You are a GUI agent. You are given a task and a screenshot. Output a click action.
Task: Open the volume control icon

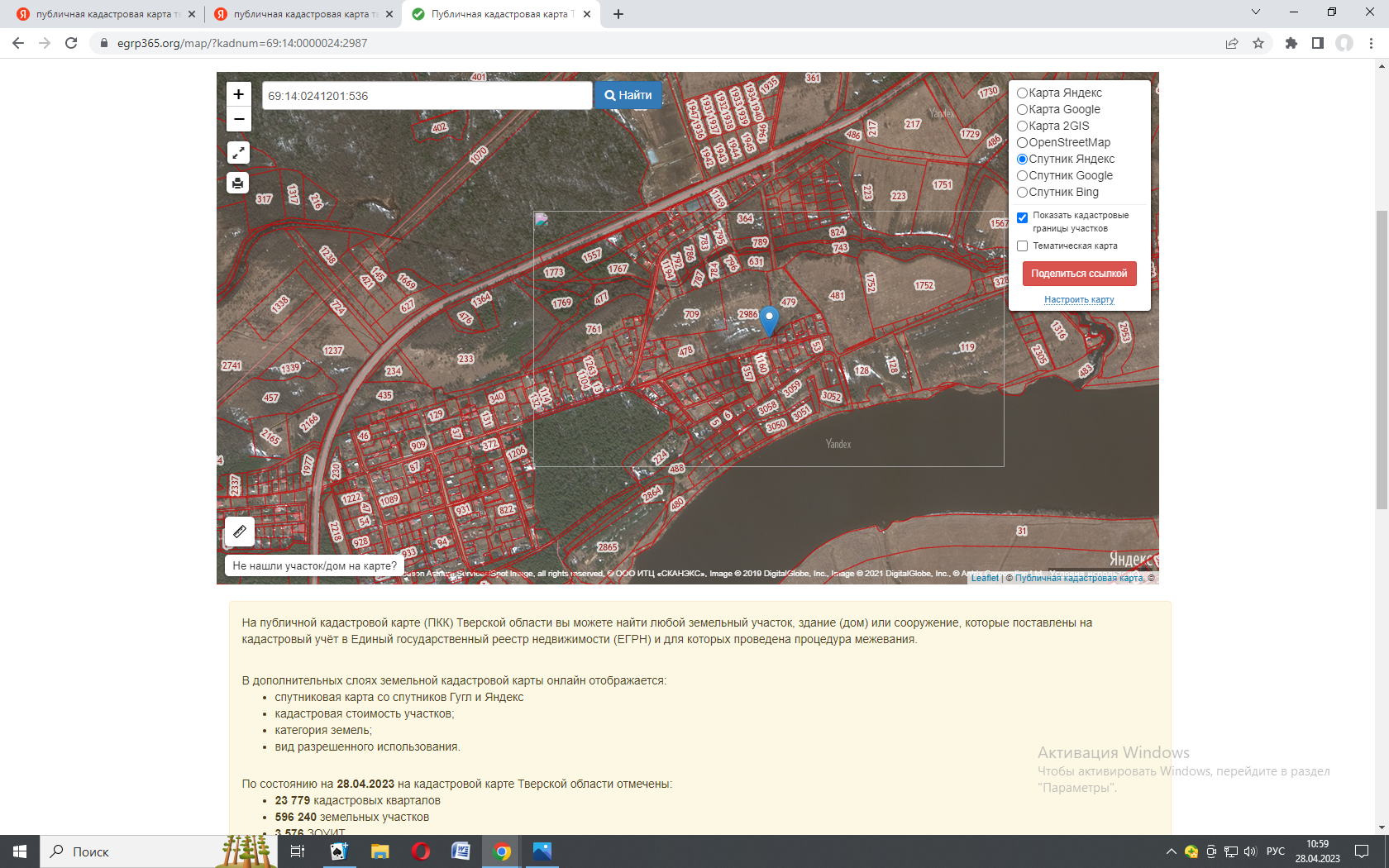(x=1249, y=851)
